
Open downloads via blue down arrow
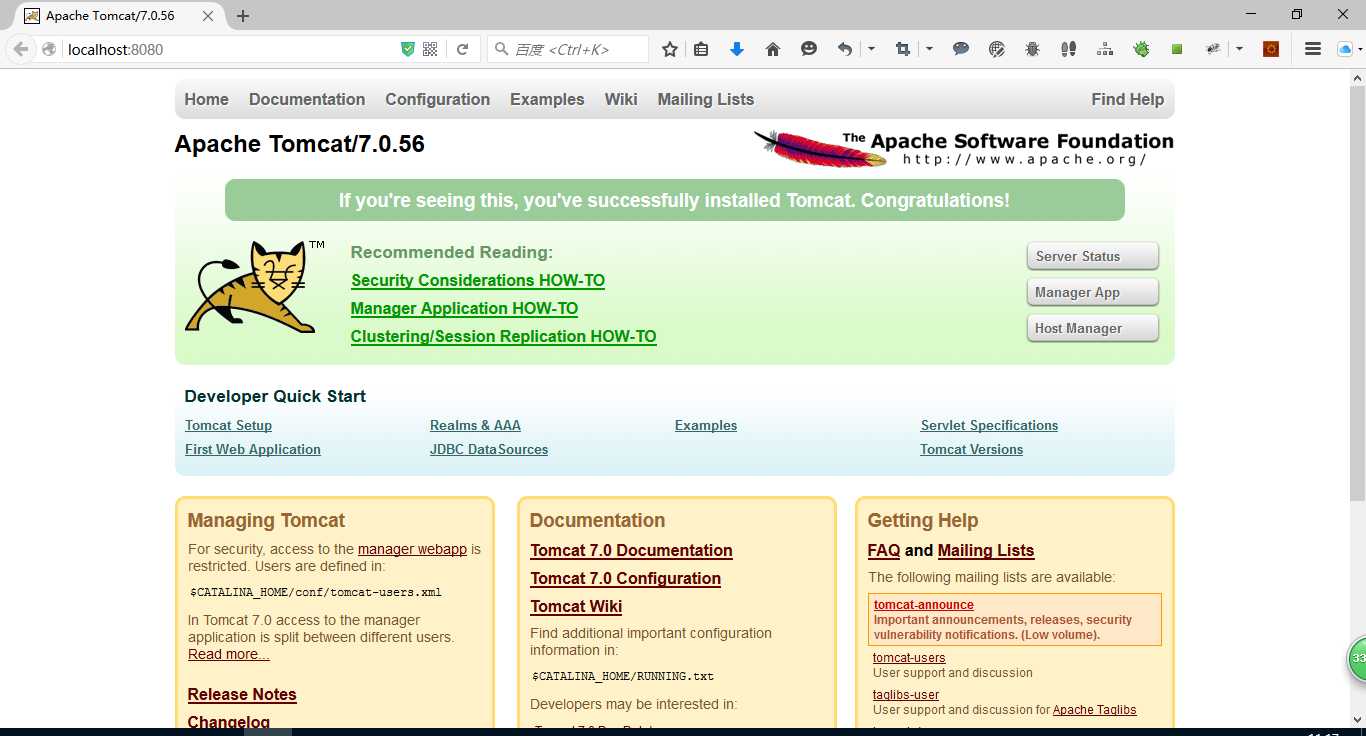click(x=737, y=49)
